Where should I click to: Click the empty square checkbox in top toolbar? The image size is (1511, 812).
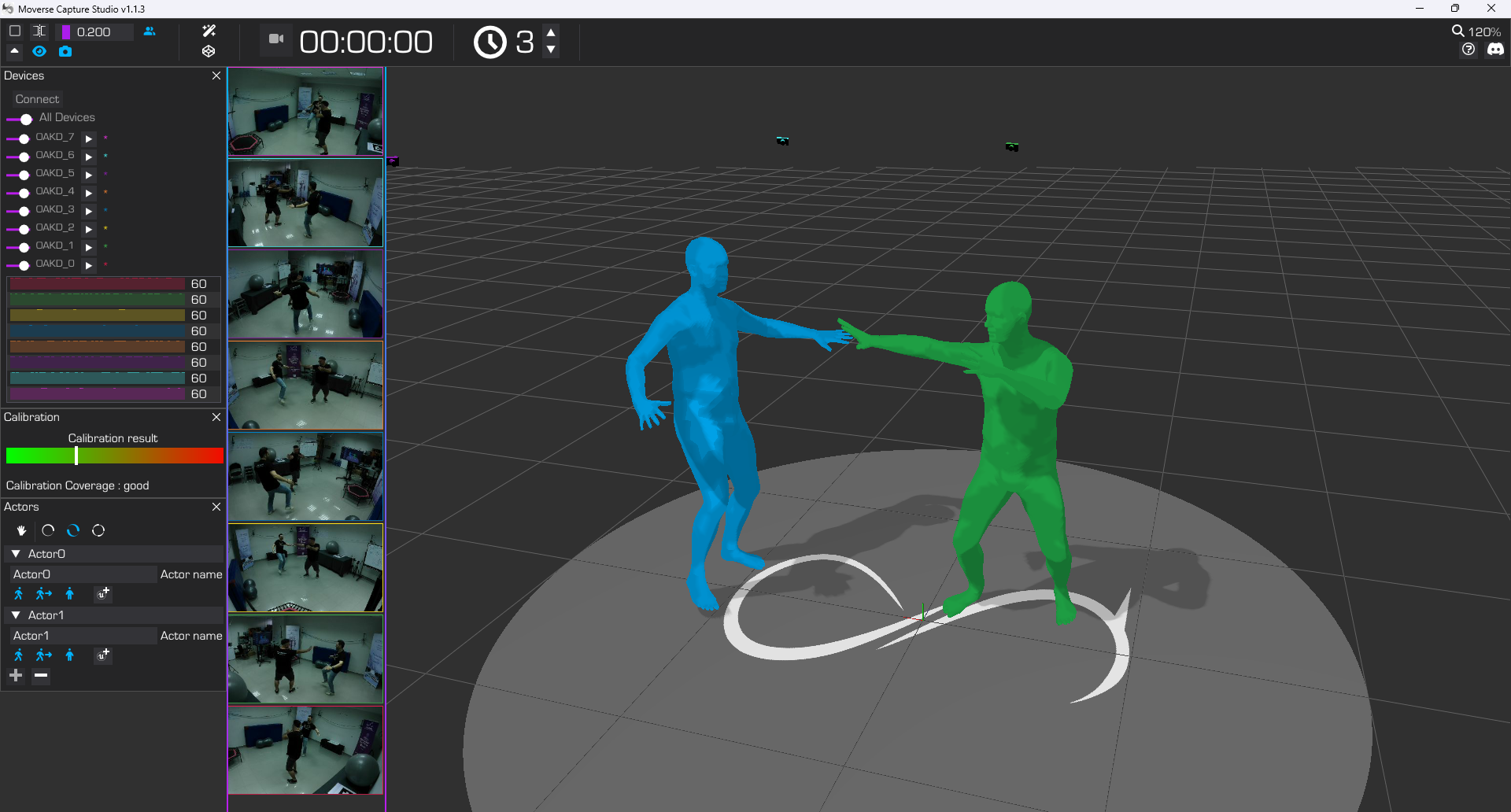(x=14, y=31)
